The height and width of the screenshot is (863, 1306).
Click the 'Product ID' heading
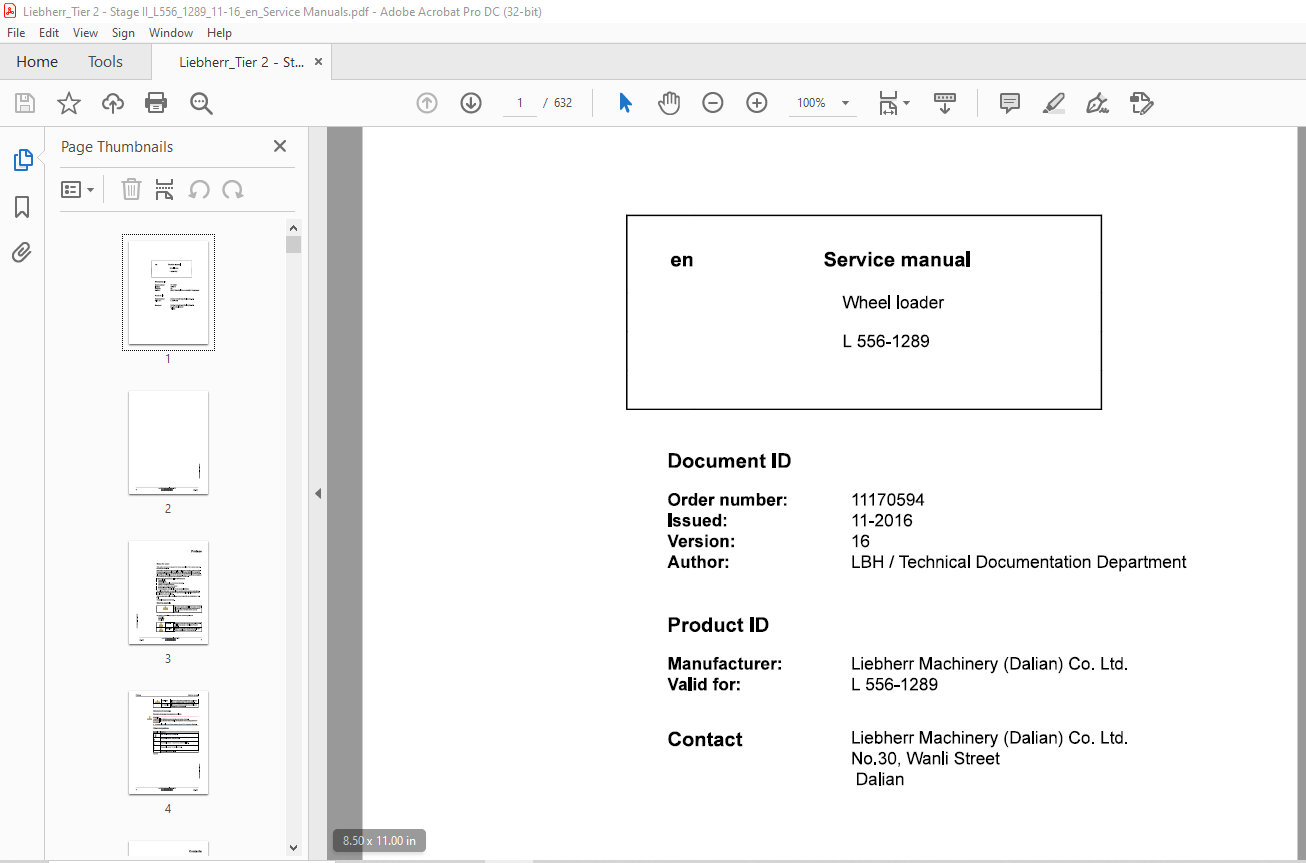[718, 625]
